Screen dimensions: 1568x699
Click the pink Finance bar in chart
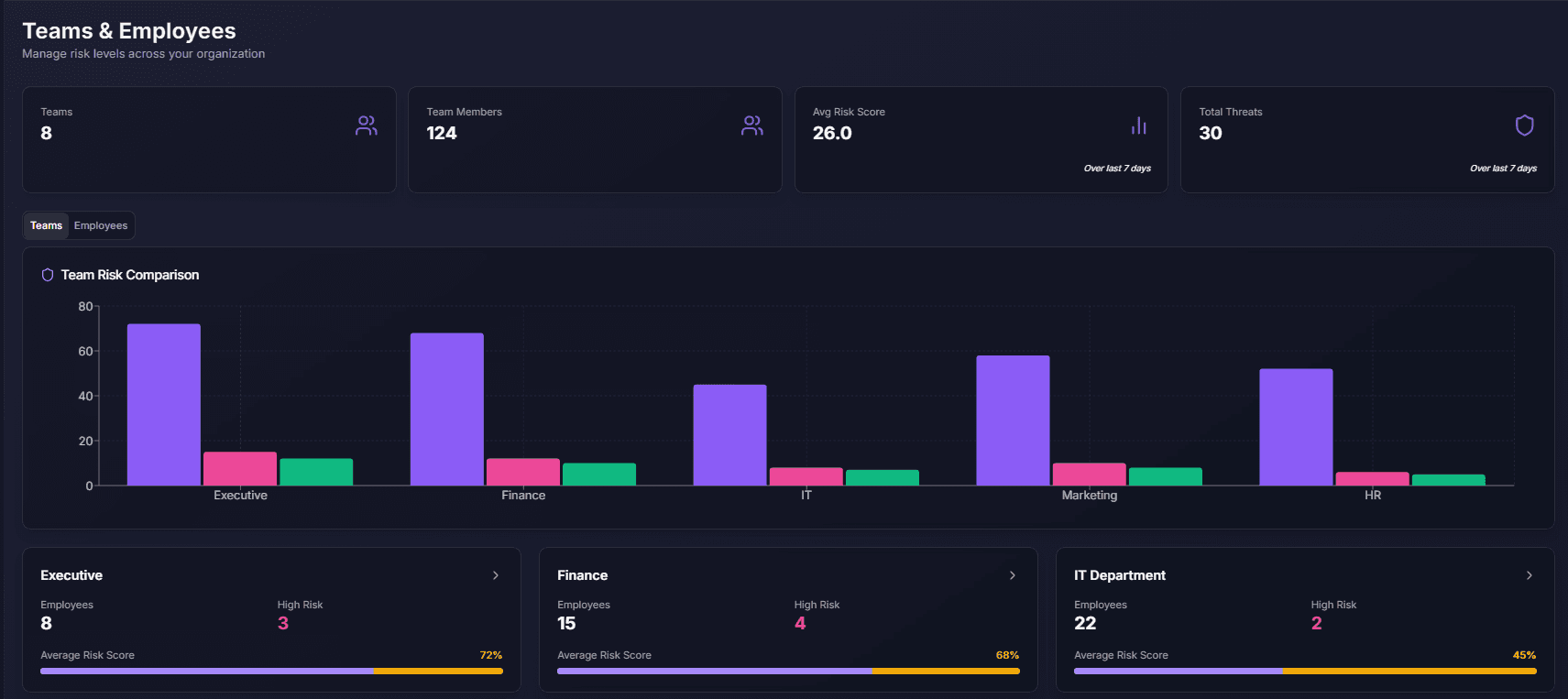523,472
